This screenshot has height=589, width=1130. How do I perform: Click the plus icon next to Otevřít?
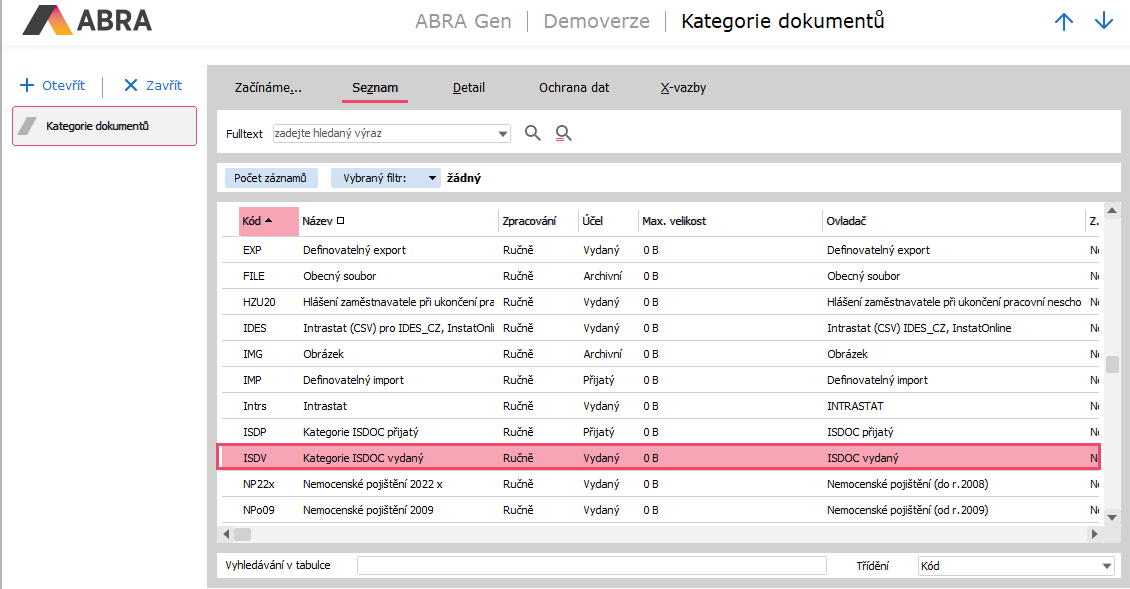27,85
